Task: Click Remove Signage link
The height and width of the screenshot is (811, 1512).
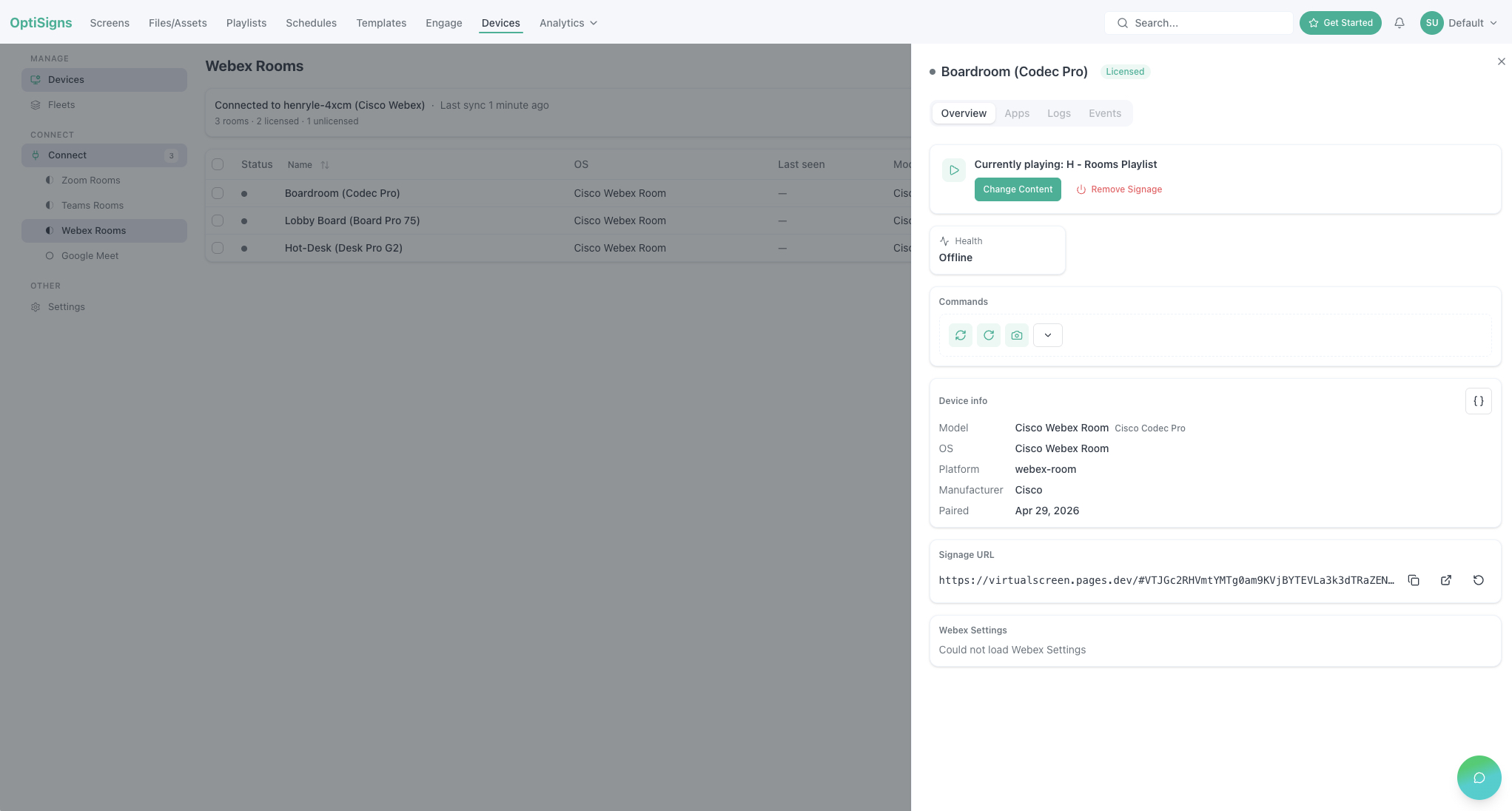Action: pos(1119,189)
